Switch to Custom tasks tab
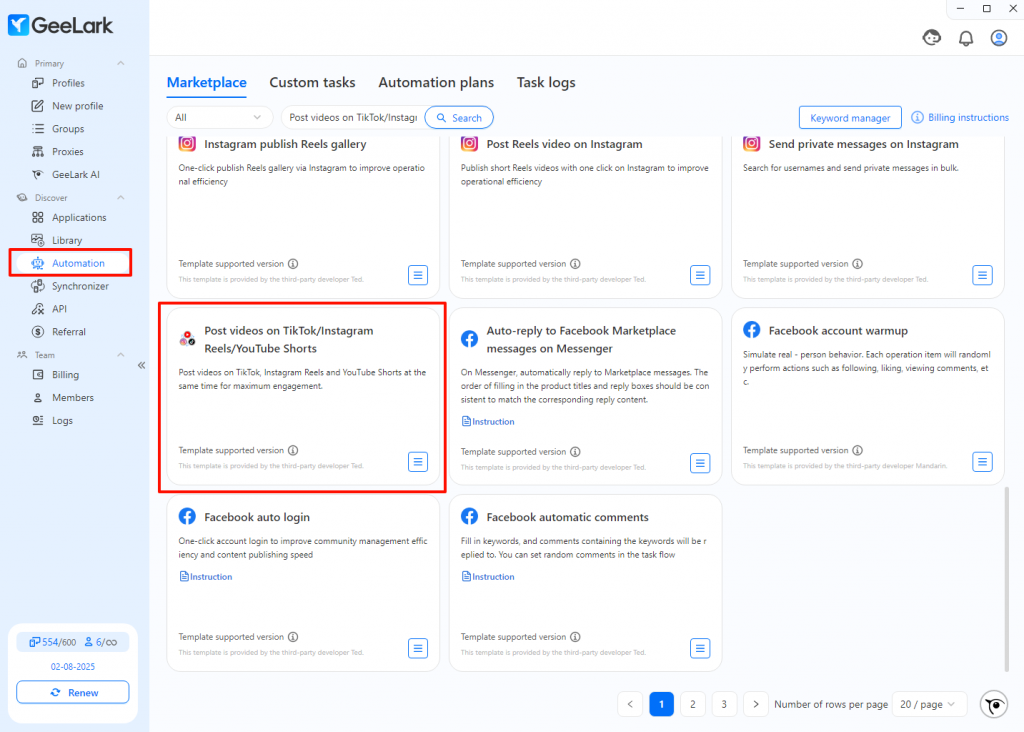Screen dimensions: 1024x732 pyautogui.click(x=312, y=82)
